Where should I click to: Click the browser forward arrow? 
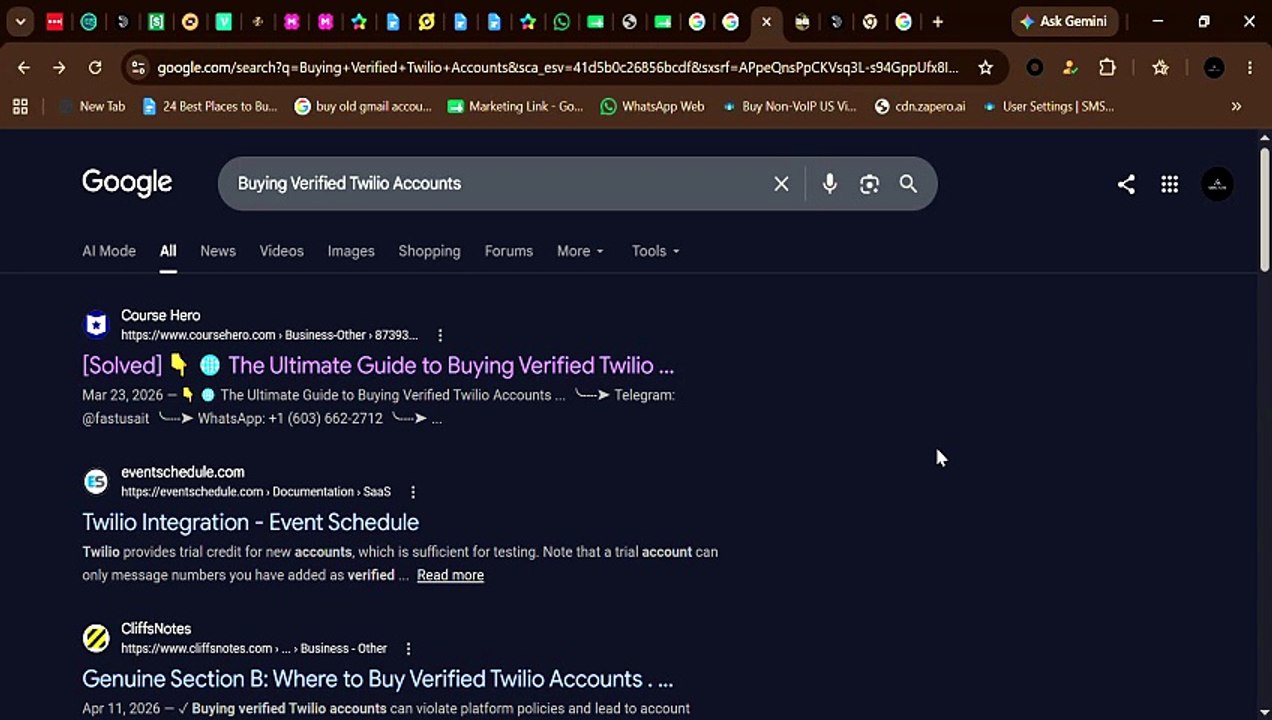(x=59, y=67)
